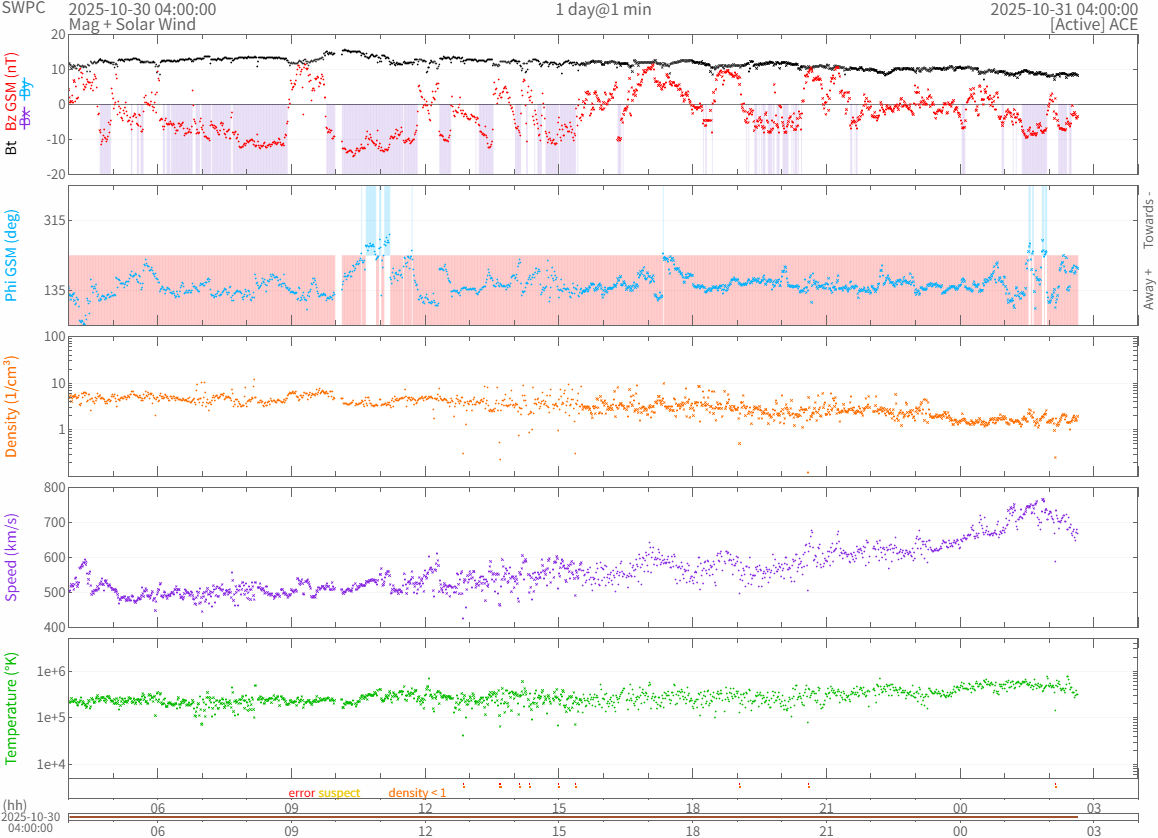Click the 'Away +' sector label
Screen dimensions: 1158x838
pos(1148,289)
